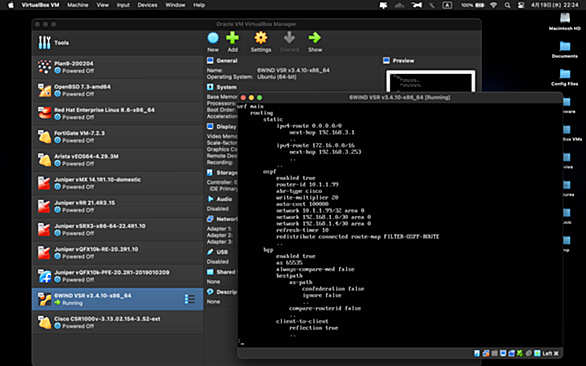586x366 pixels.
Task: Select Juniper vQFX10k-PFE-20.2R1 VM
Action: [x=118, y=276]
